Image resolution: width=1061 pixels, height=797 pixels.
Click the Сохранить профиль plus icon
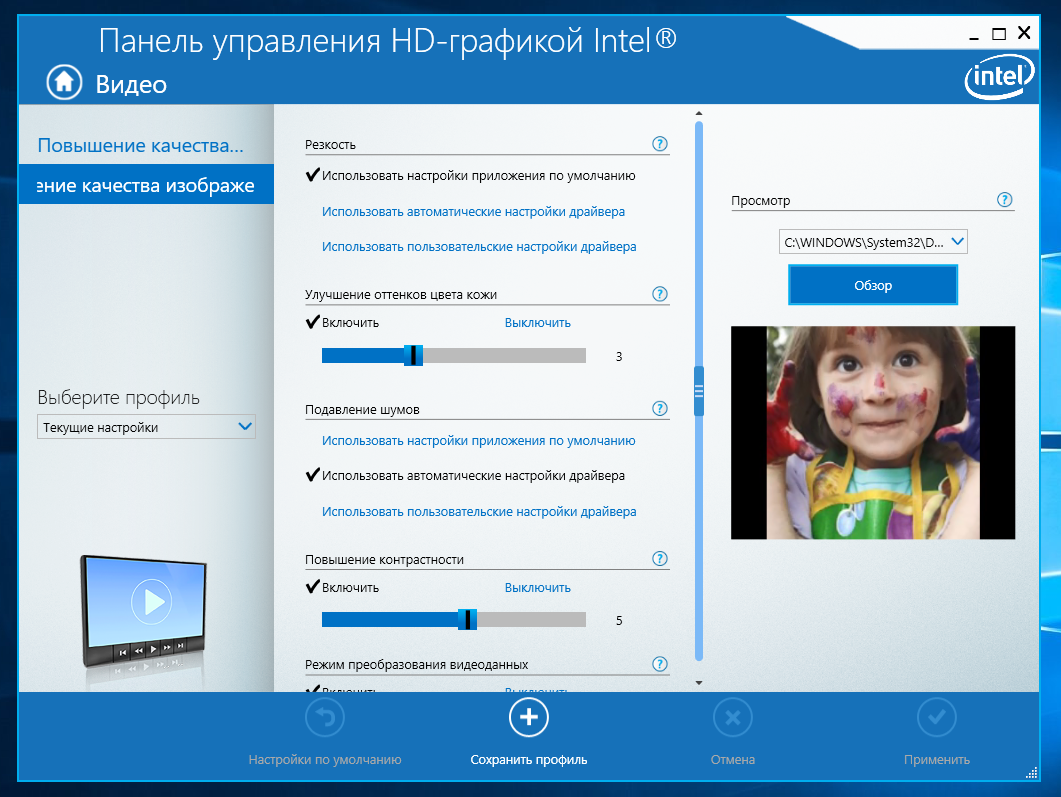pos(529,717)
